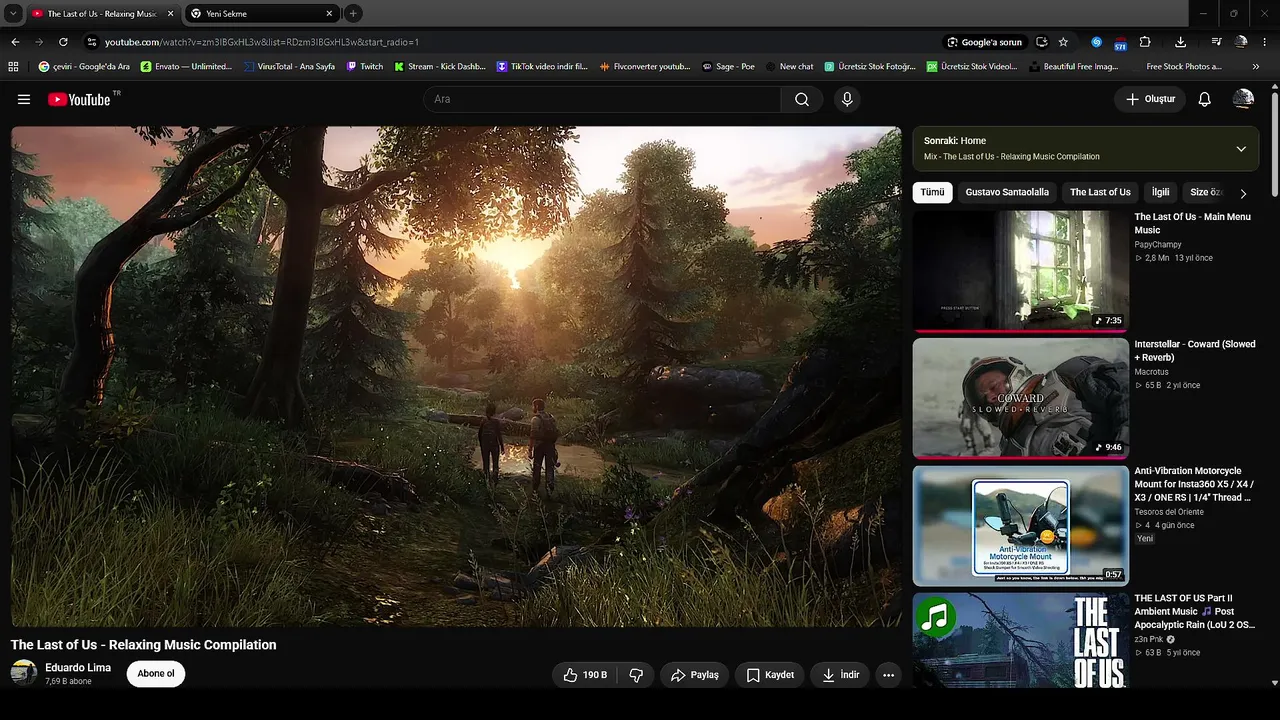Click the Oluştur create button
The width and height of the screenshot is (1280, 720).
click(x=1150, y=99)
